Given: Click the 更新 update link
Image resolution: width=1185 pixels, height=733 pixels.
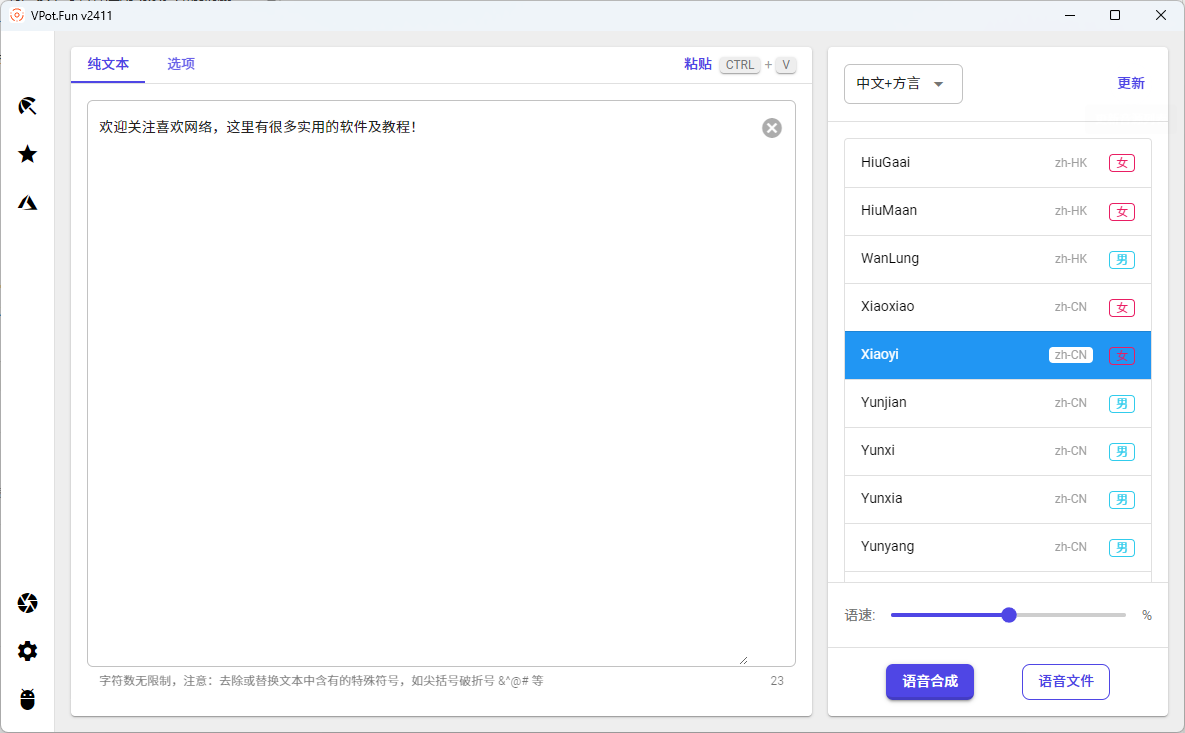Looking at the screenshot, I should (1131, 83).
